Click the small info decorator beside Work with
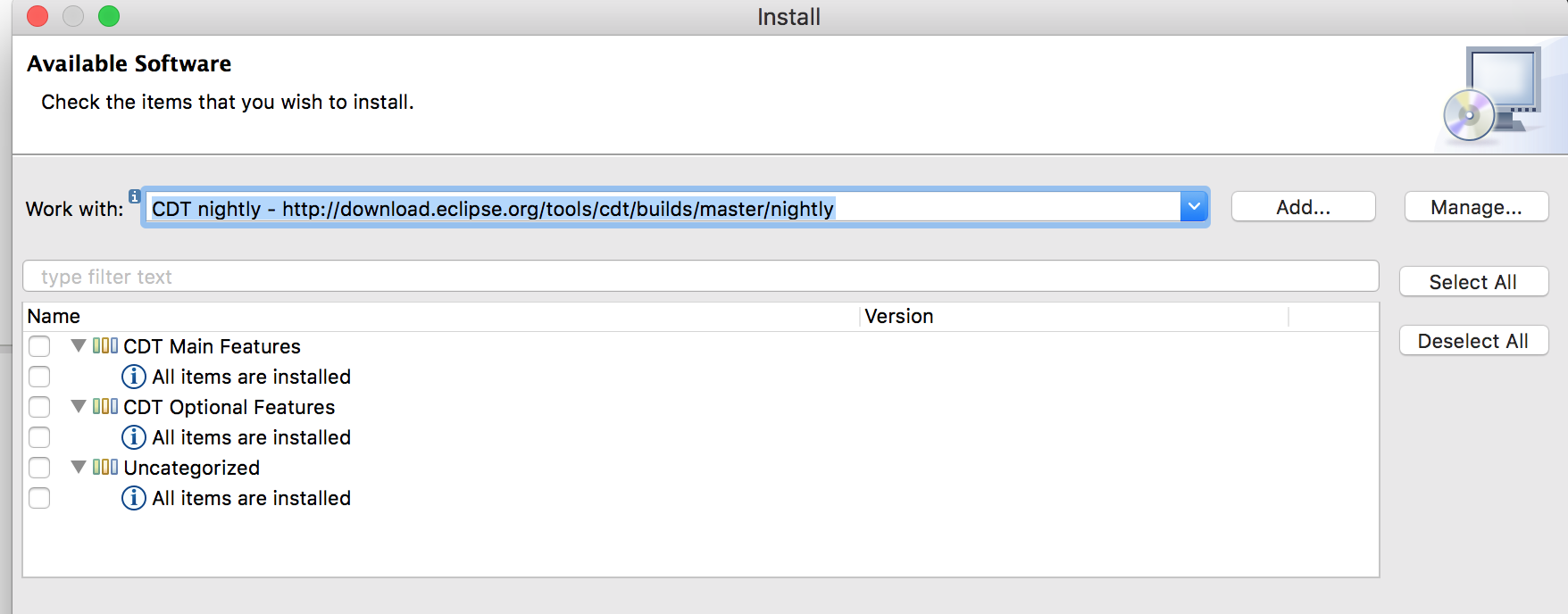This screenshot has width=1568, height=614. coord(135,195)
